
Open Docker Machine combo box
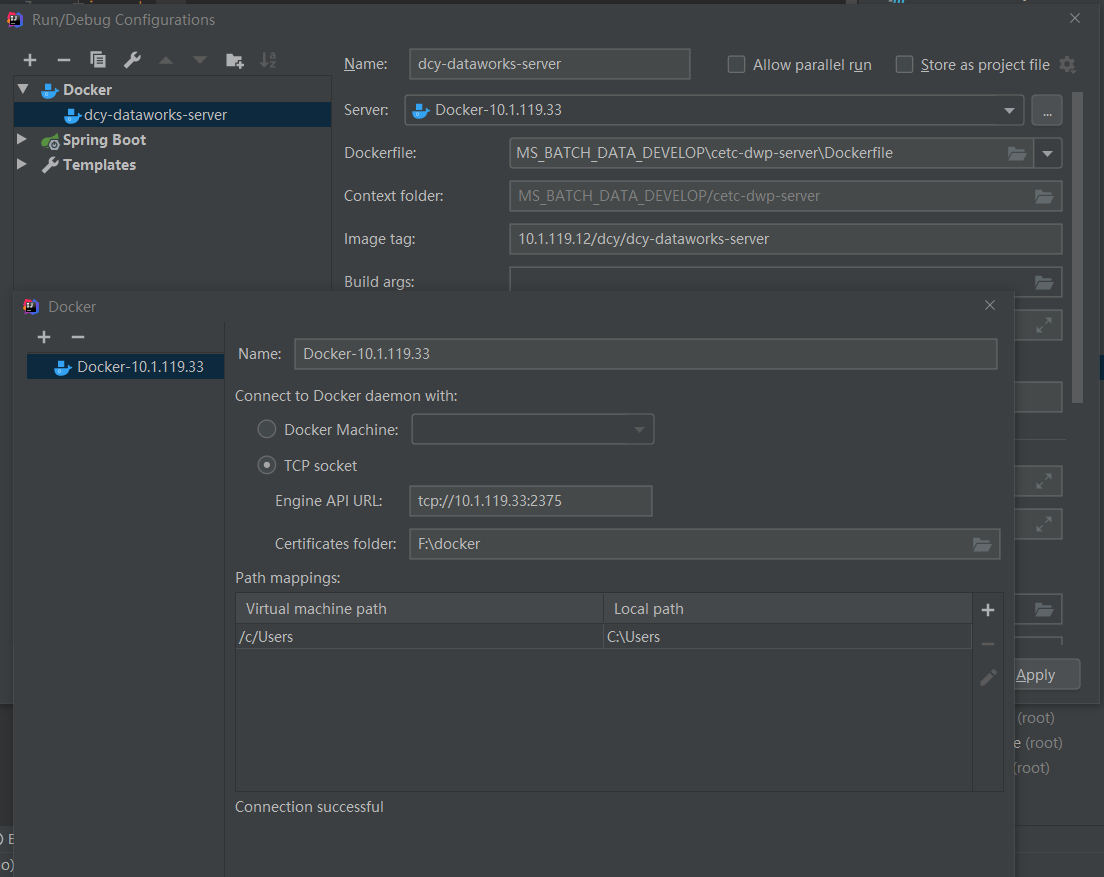(533, 429)
